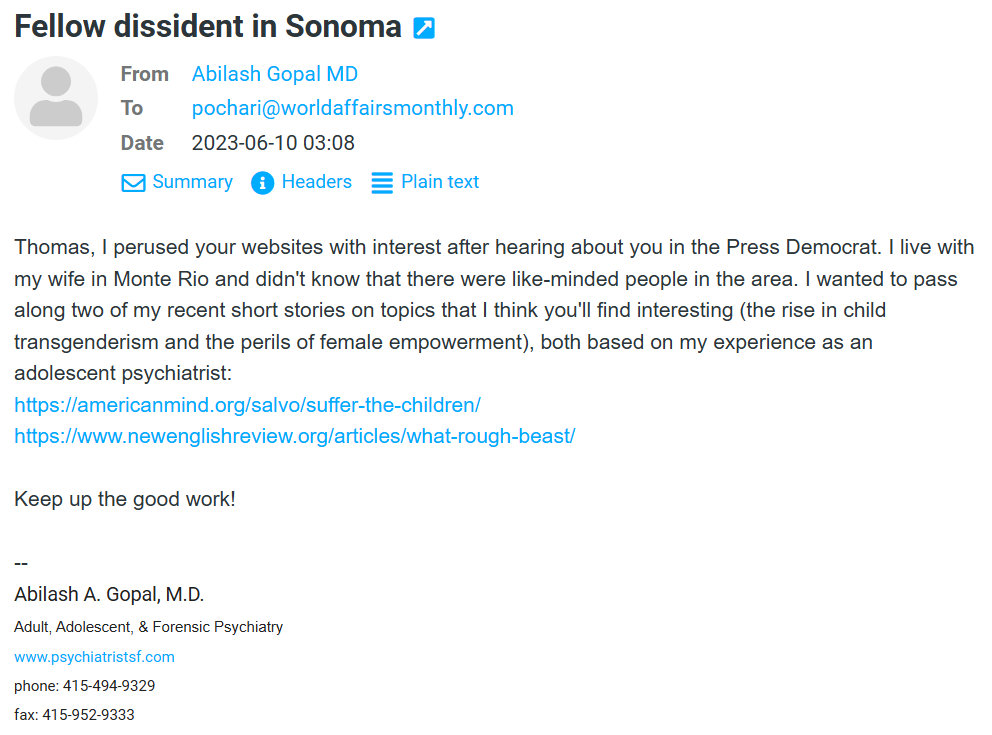Click the subject 'Fellow dissident in Sonoma'

click(208, 27)
